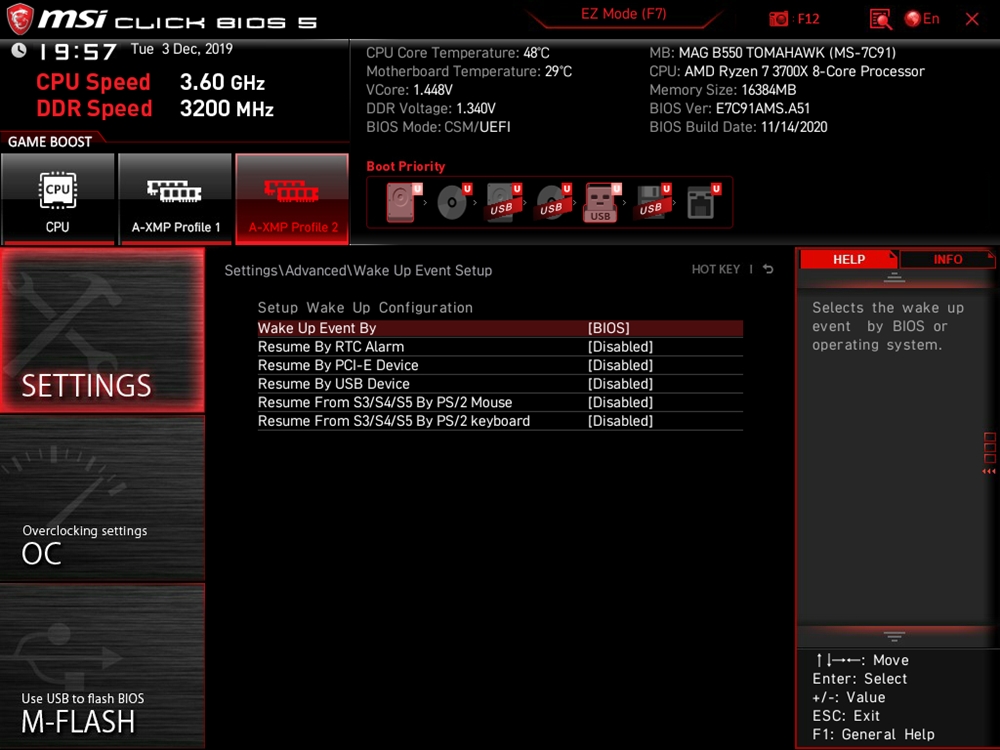Viewport: 1000px width, 750px height.
Task: Select the USB CD/DVD boot device icon
Action: [x=554, y=202]
